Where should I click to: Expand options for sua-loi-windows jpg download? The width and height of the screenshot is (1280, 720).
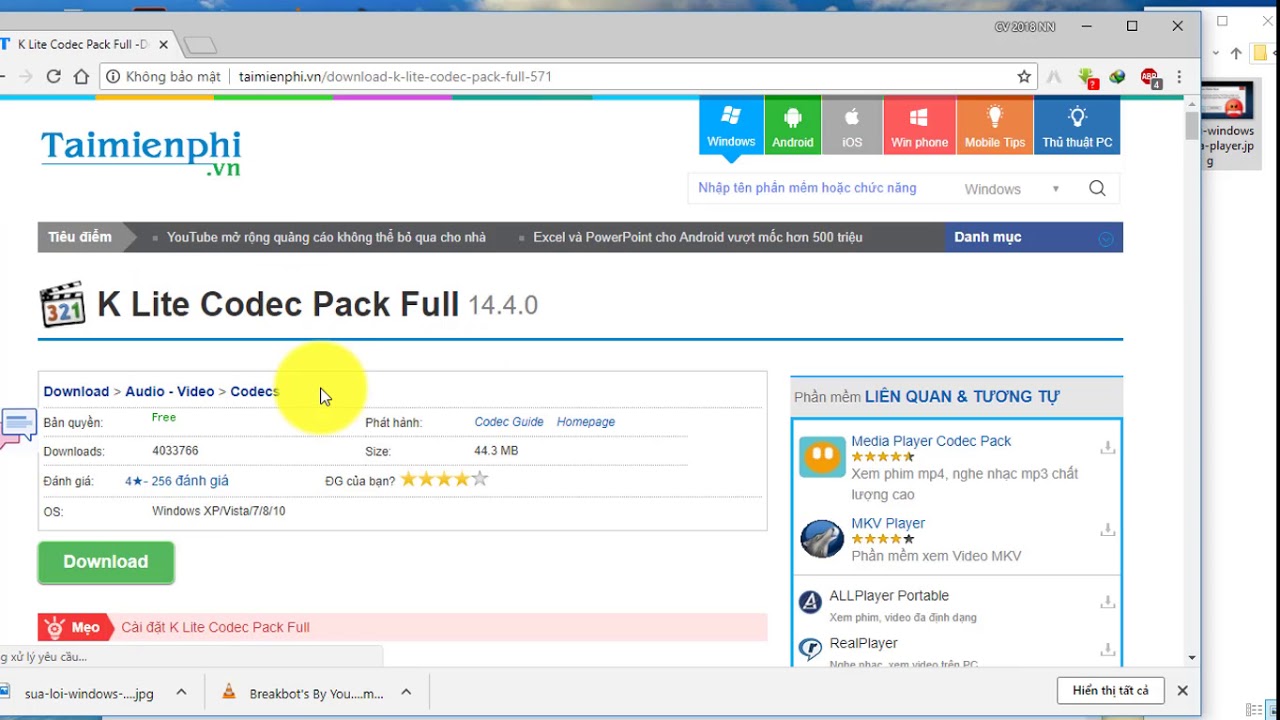[x=181, y=692]
